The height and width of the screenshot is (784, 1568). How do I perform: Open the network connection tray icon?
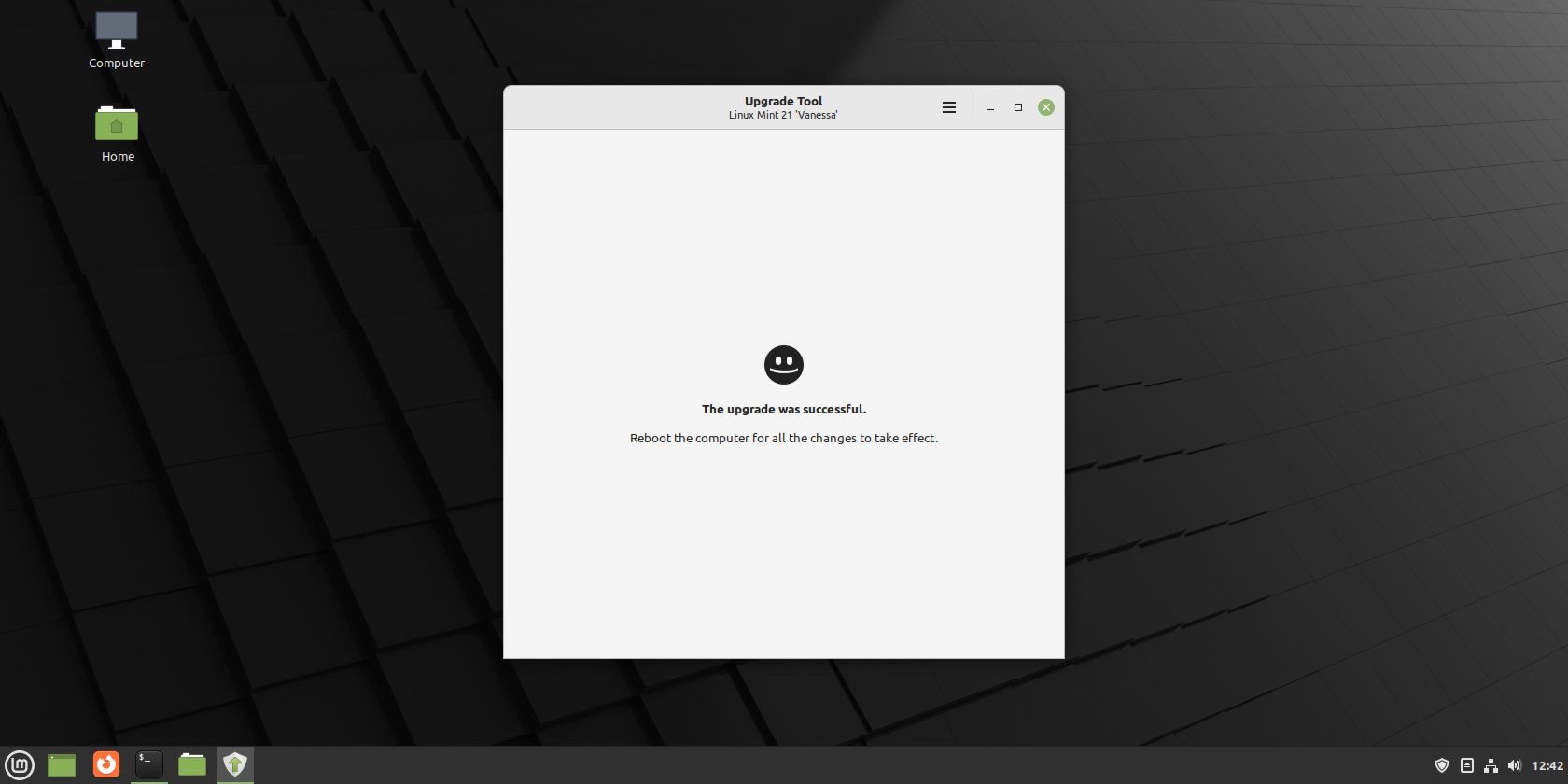click(1491, 765)
